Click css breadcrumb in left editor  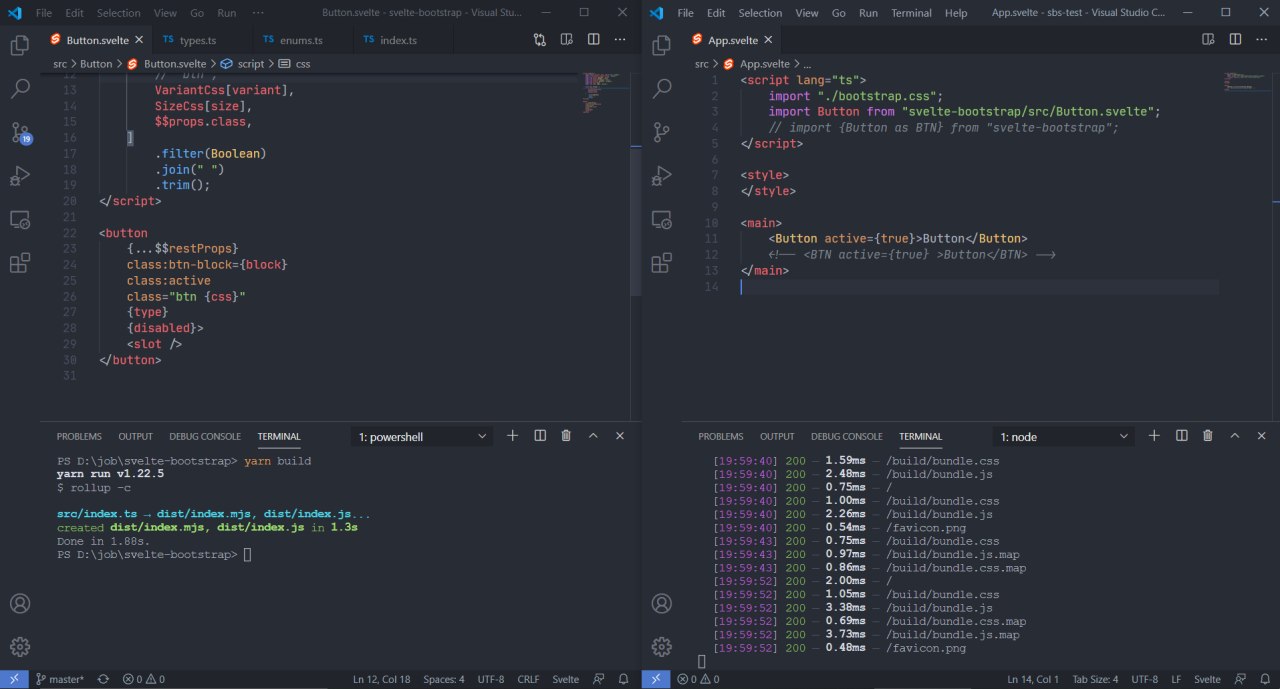pyautogui.click(x=295, y=63)
